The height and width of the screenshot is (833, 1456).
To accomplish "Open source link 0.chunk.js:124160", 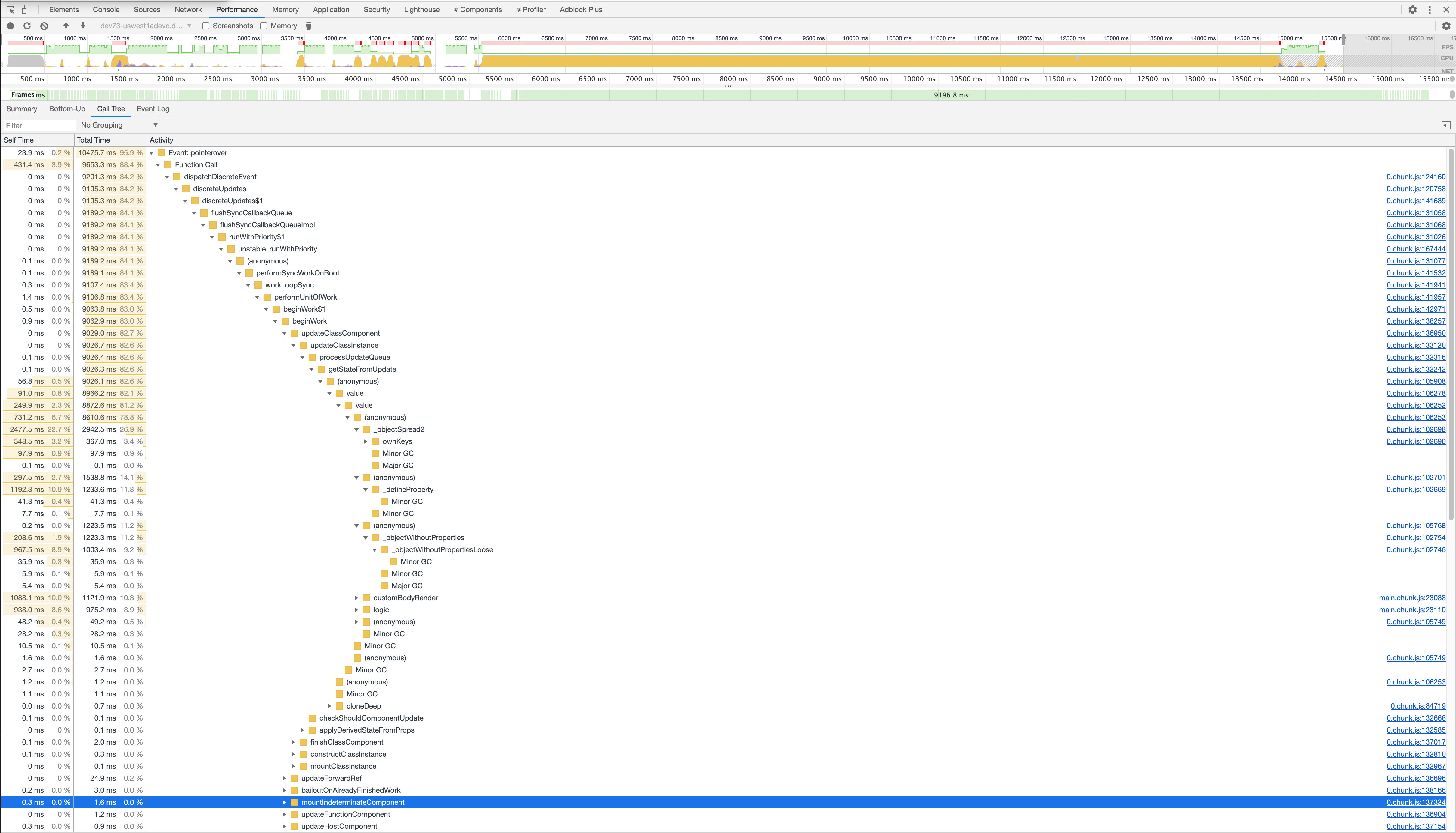I will [x=1416, y=177].
